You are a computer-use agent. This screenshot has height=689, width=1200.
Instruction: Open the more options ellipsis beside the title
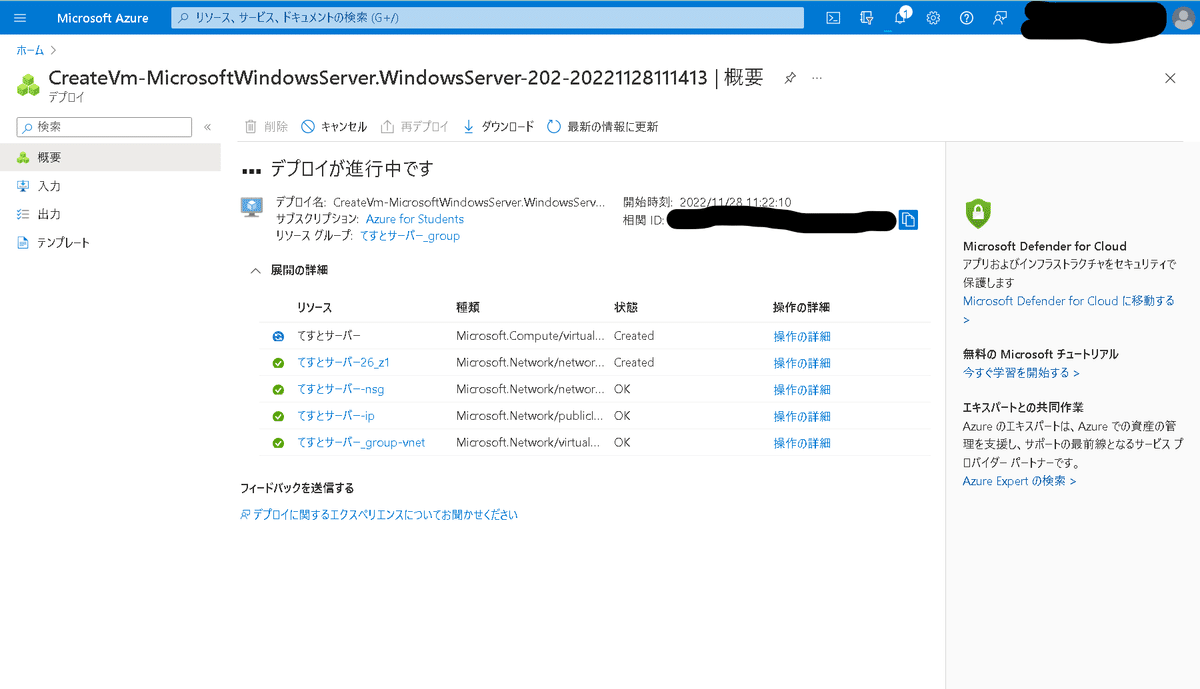[x=817, y=78]
